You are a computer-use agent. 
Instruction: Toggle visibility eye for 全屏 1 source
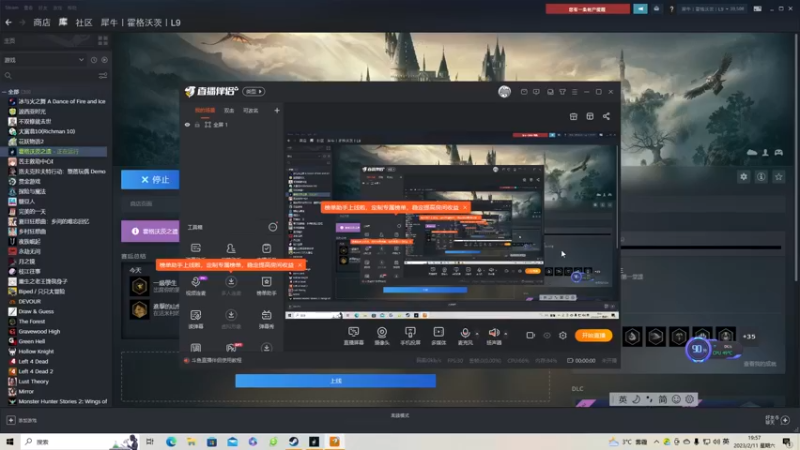(187, 124)
